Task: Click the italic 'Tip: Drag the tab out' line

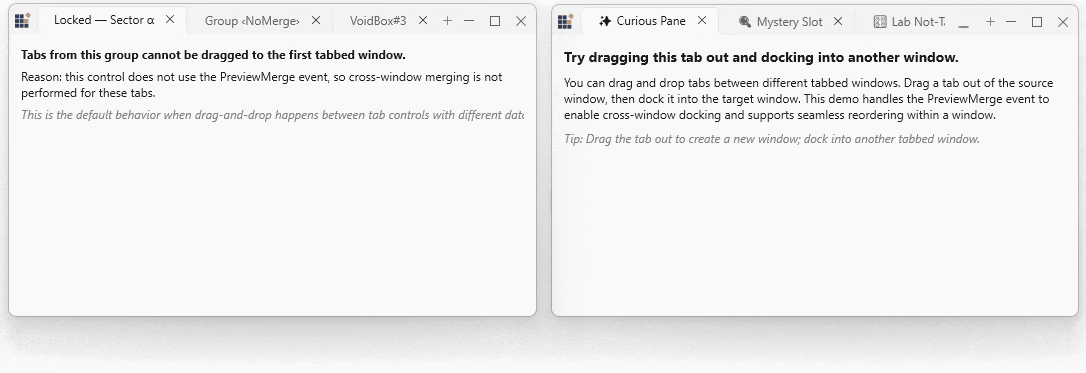Action: [x=772, y=139]
